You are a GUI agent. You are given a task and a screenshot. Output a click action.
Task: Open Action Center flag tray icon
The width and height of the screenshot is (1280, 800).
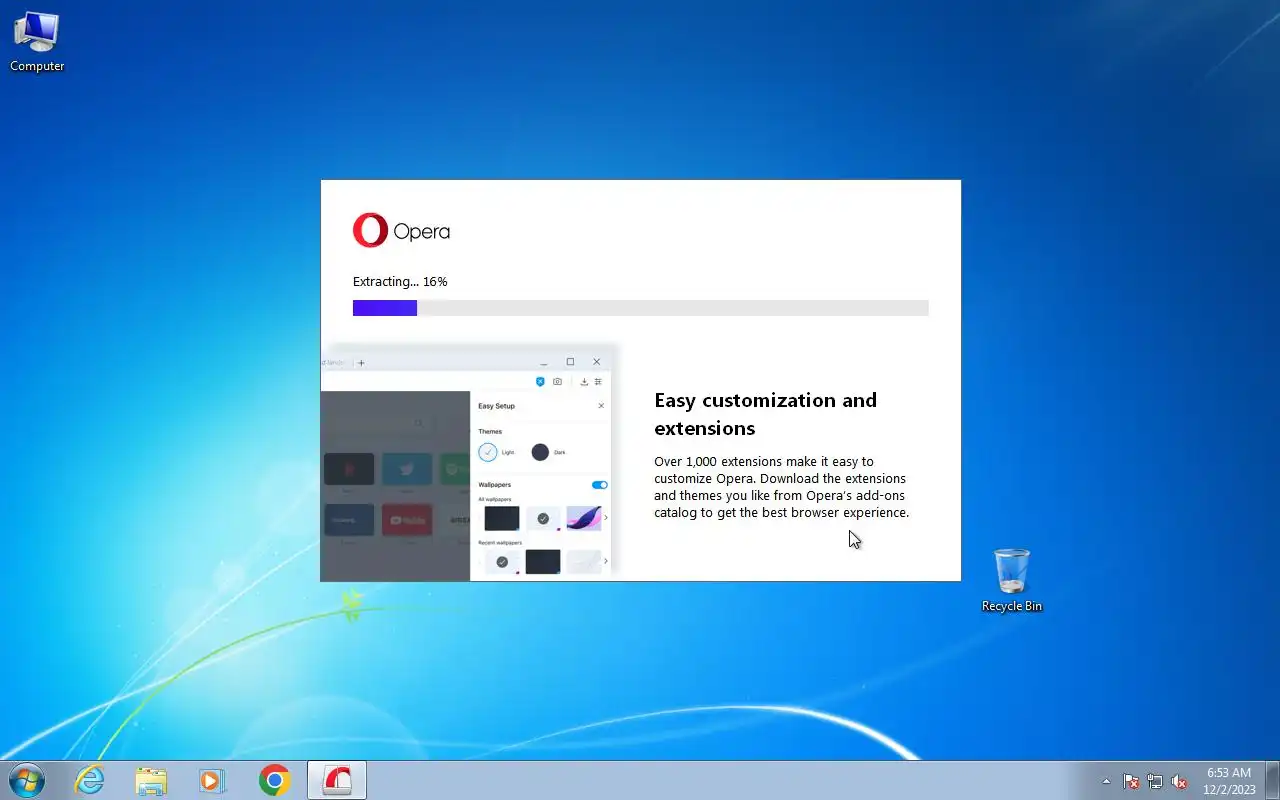[1131, 781]
